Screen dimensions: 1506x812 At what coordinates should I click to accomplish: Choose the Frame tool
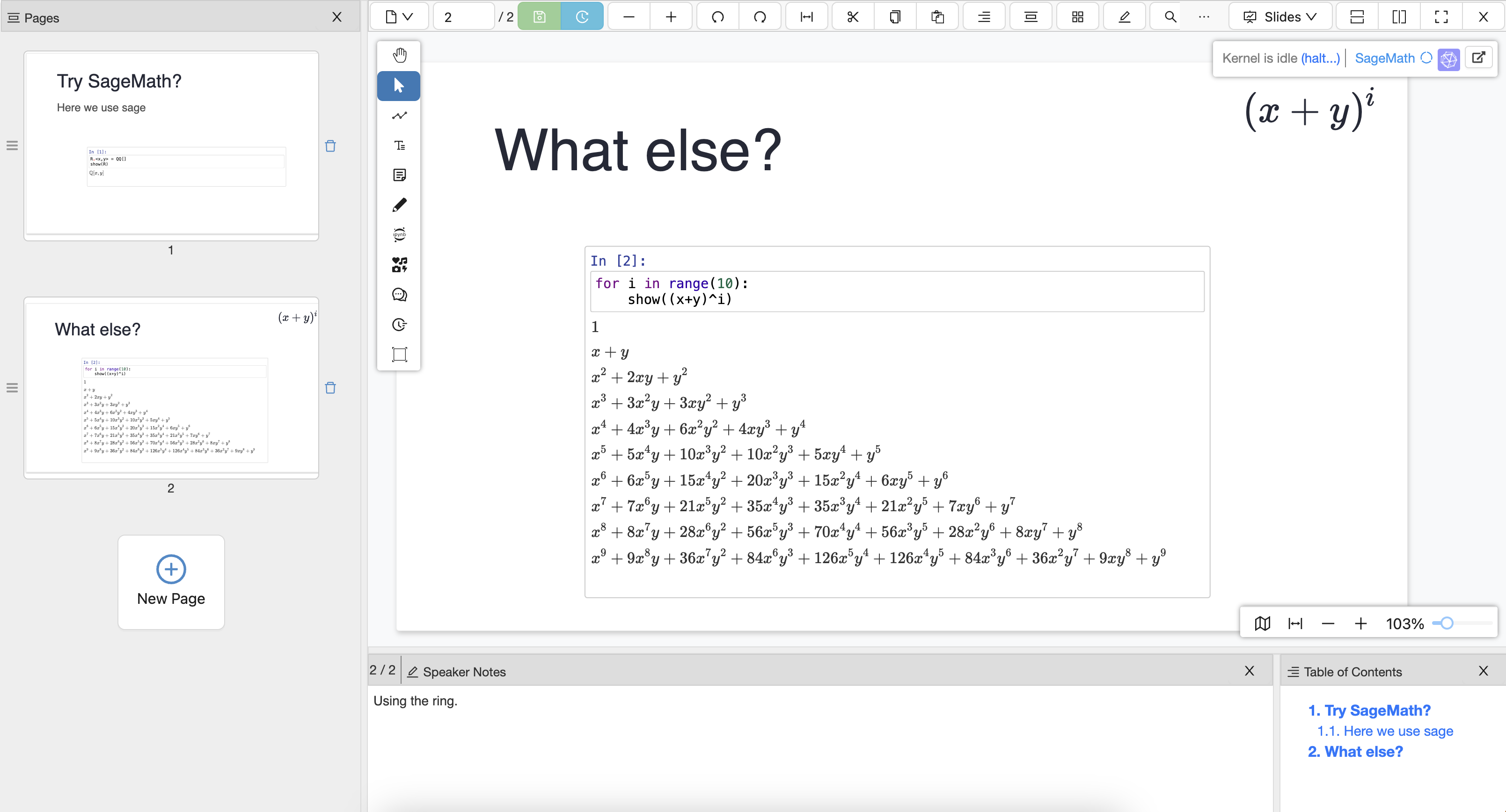[x=399, y=355]
